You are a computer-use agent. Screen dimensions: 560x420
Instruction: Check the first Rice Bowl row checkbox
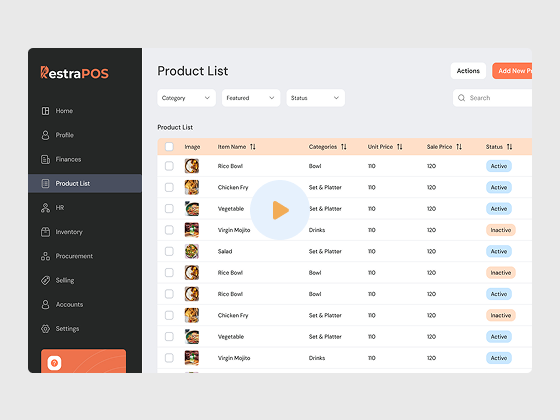(x=169, y=166)
